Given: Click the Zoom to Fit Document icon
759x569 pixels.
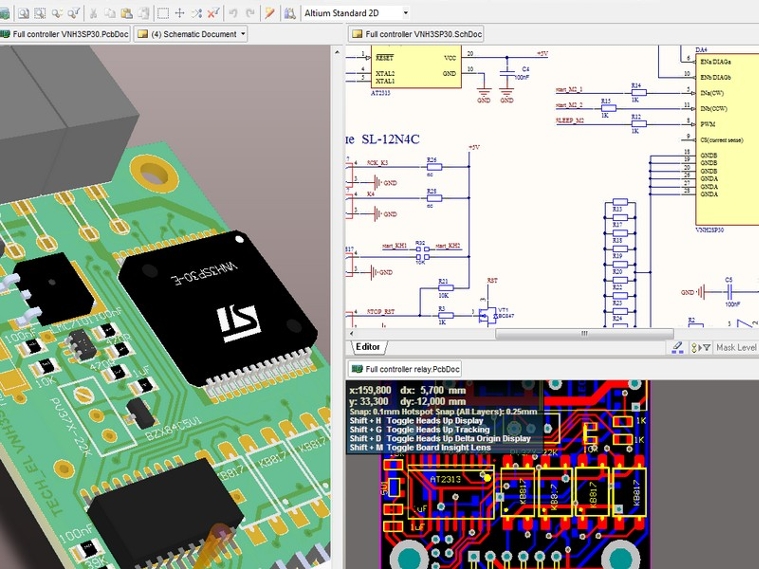Looking at the screenshot, I should tap(23, 13).
